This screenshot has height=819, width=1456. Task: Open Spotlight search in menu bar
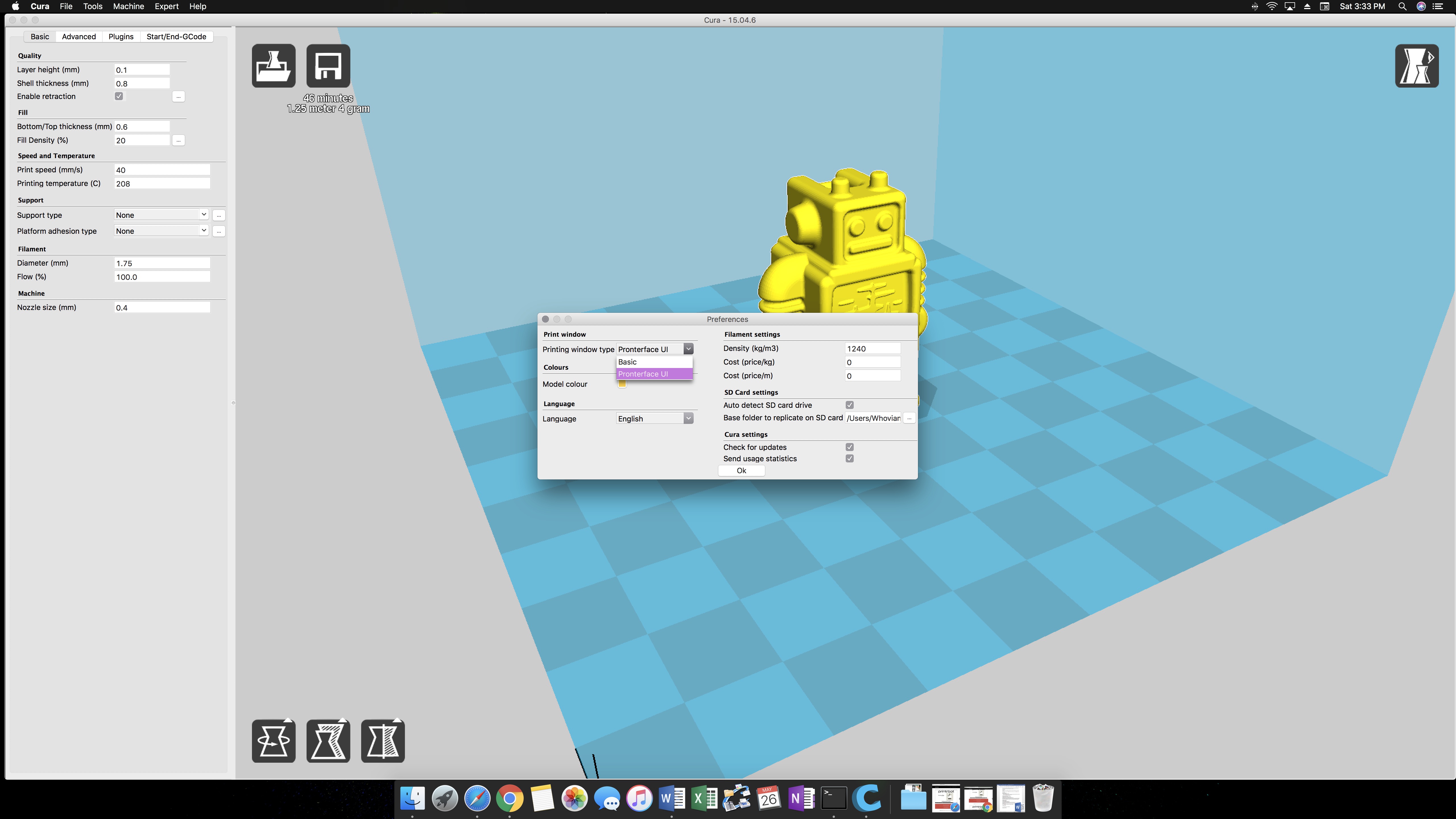1402,6
